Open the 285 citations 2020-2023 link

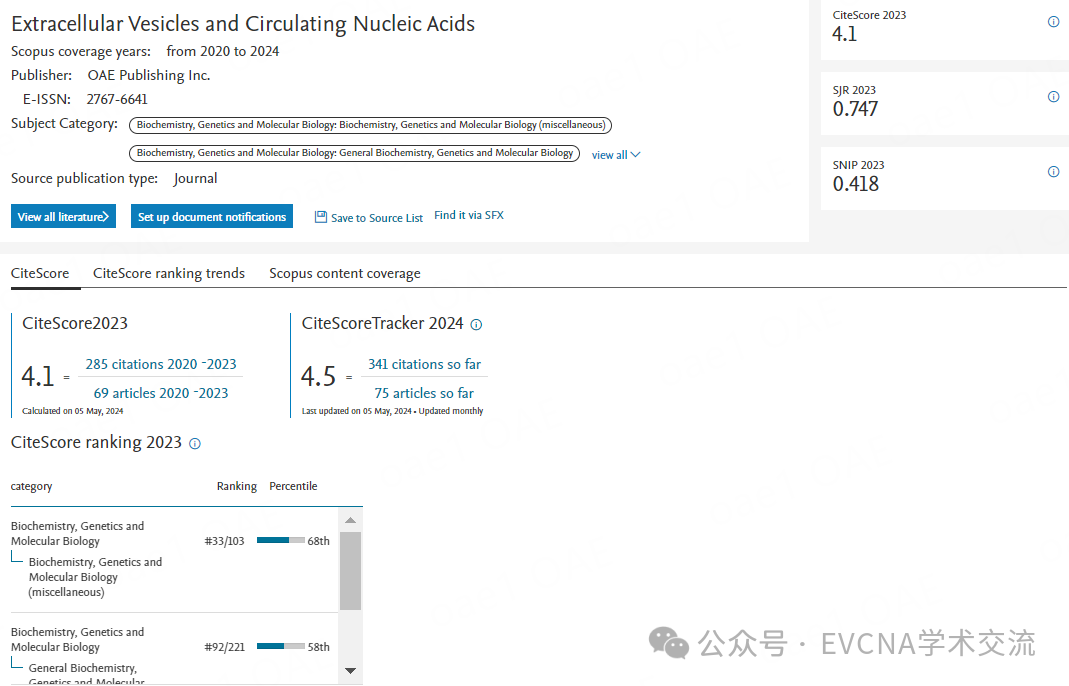(x=161, y=364)
